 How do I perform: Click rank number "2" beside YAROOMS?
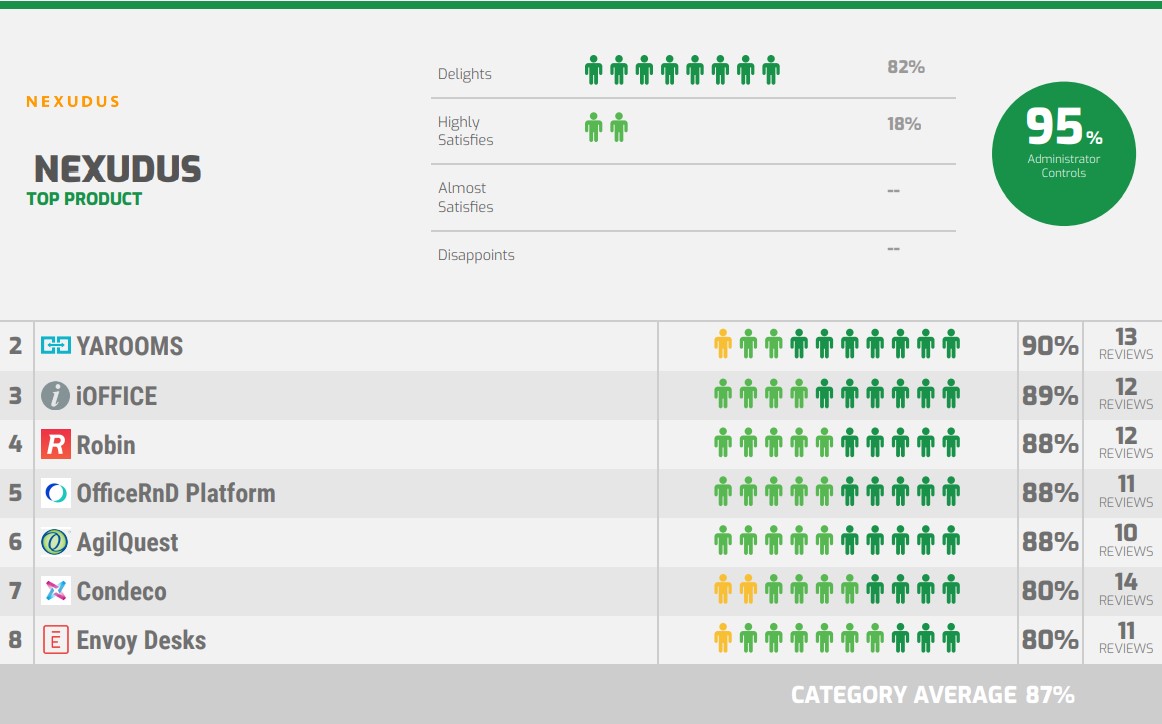pos(16,345)
